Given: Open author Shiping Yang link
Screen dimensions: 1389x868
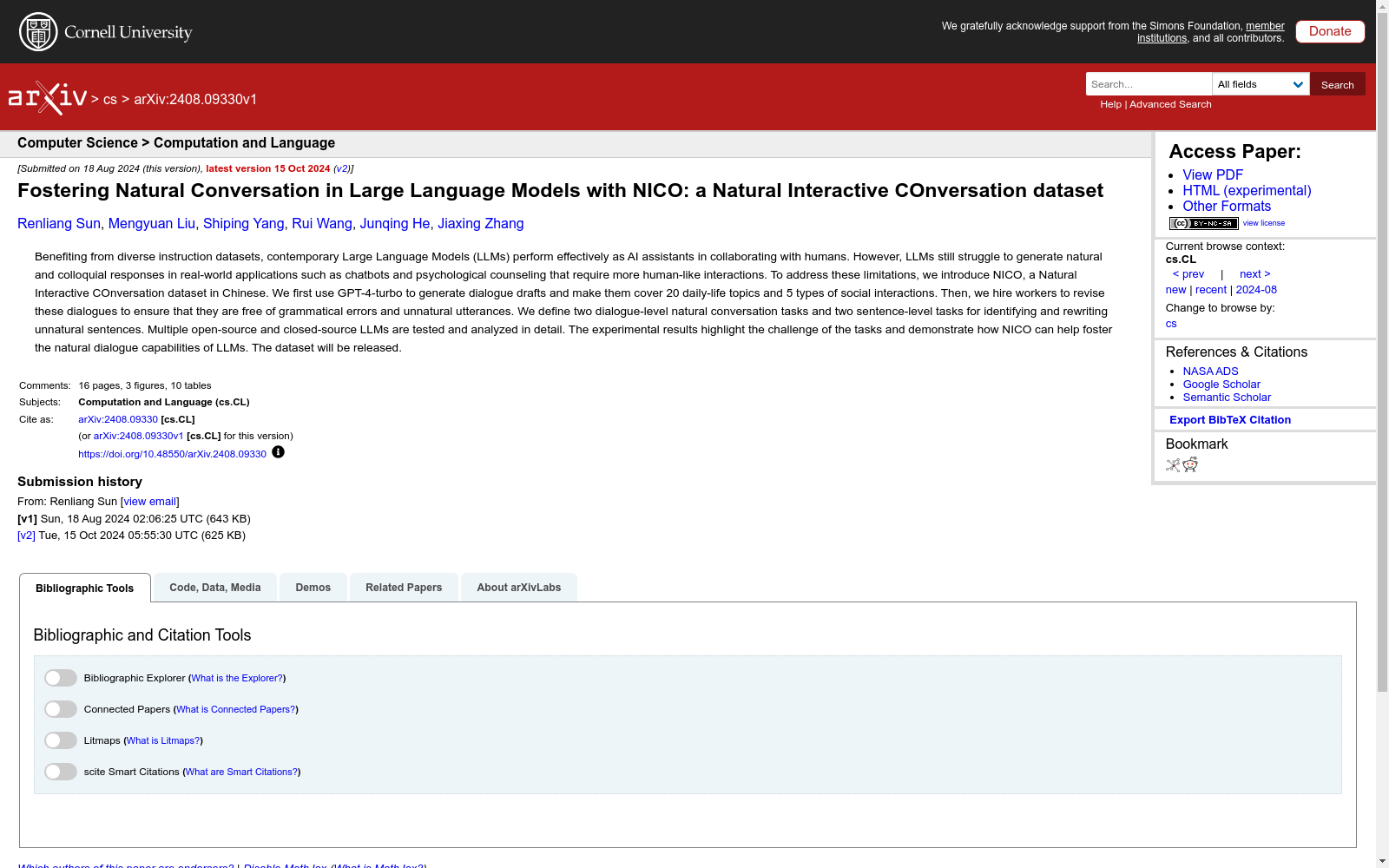Looking at the screenshot, I should [x=244, y=223].
